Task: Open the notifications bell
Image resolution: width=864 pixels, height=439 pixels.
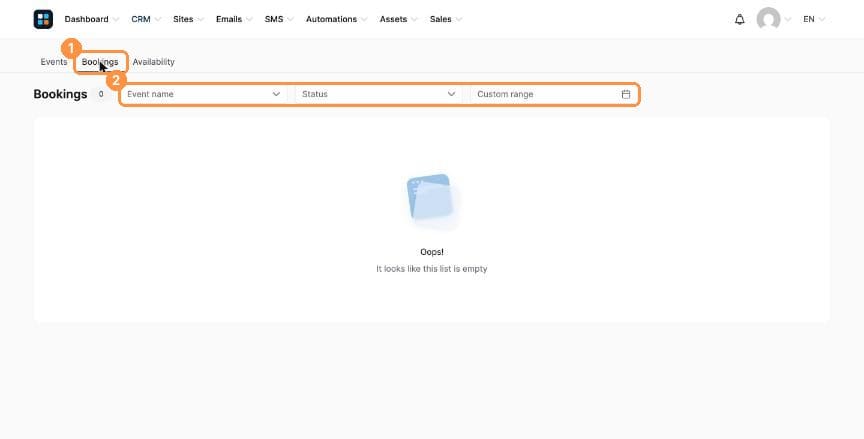Action: (739, 19)
